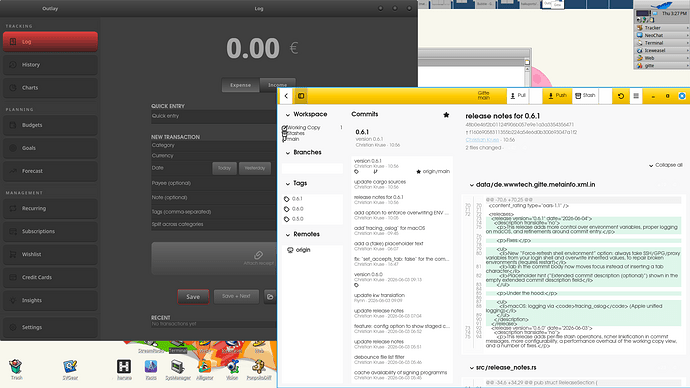This screenshot has width=690, height=388.
Task: Open Terminal entry in Deskbar
Action: tap(662, 43)
